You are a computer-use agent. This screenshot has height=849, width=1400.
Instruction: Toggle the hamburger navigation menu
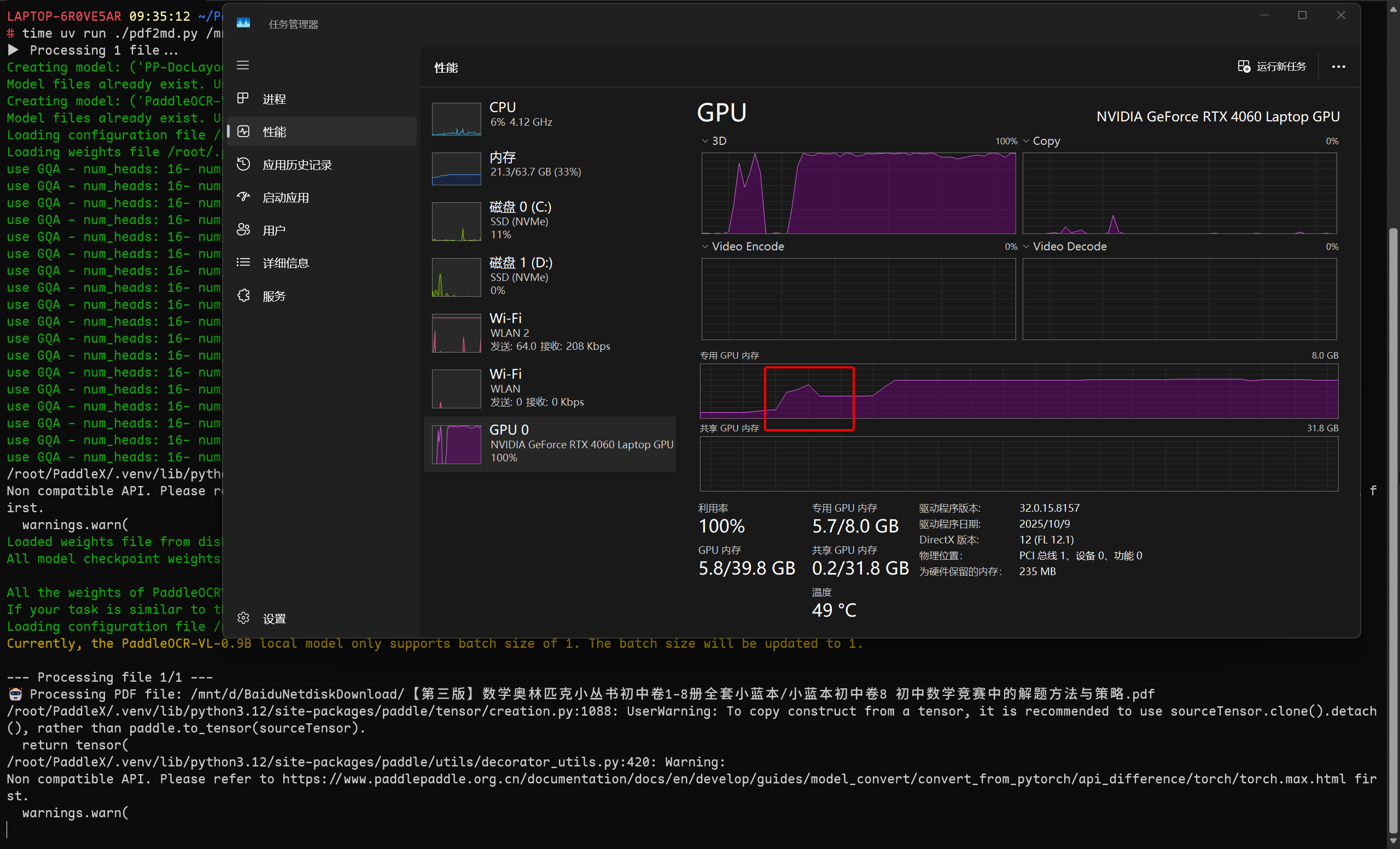pyautogui.click(x=243, y=65)
